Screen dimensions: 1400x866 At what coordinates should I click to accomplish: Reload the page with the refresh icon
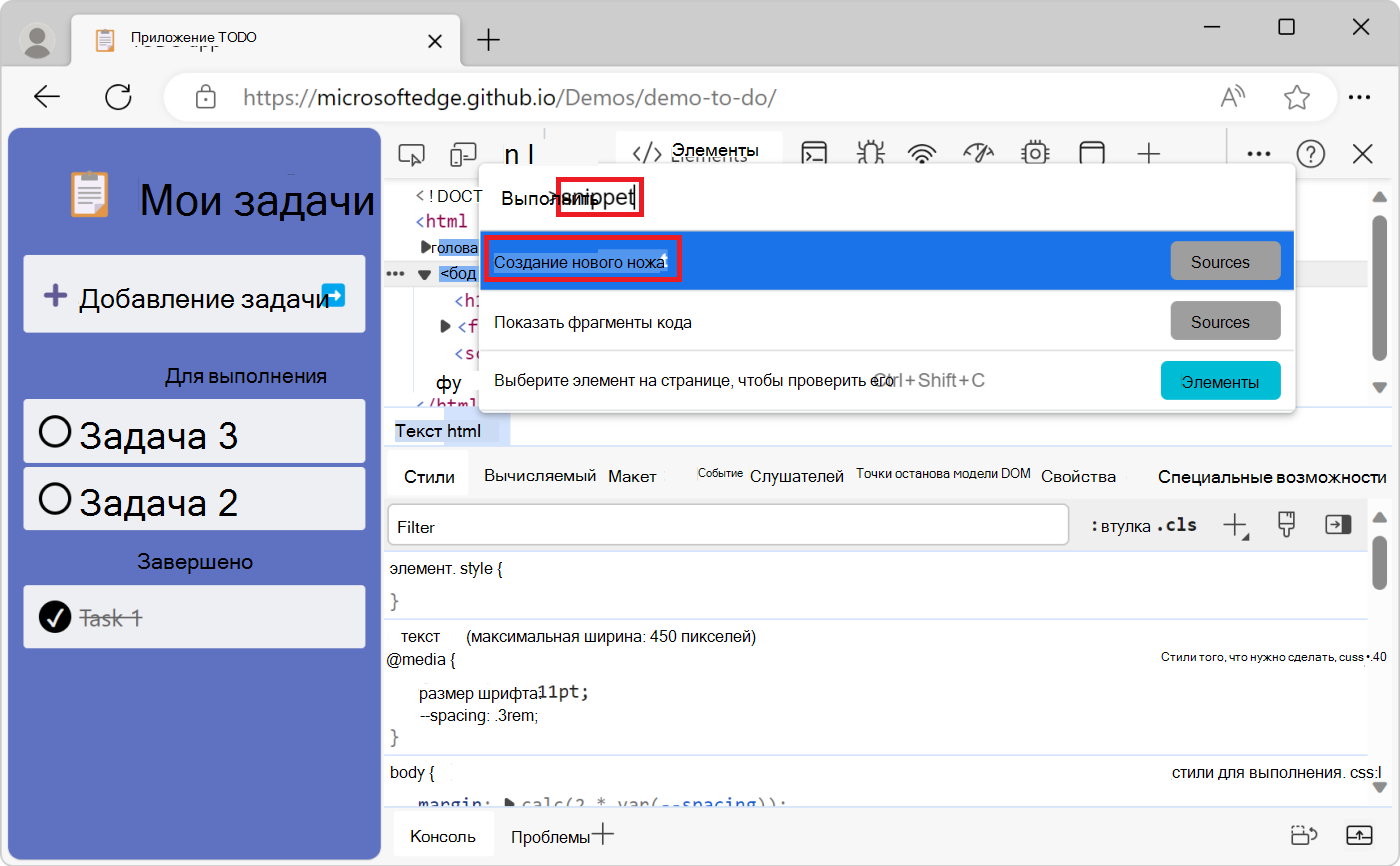coord(119,96)
